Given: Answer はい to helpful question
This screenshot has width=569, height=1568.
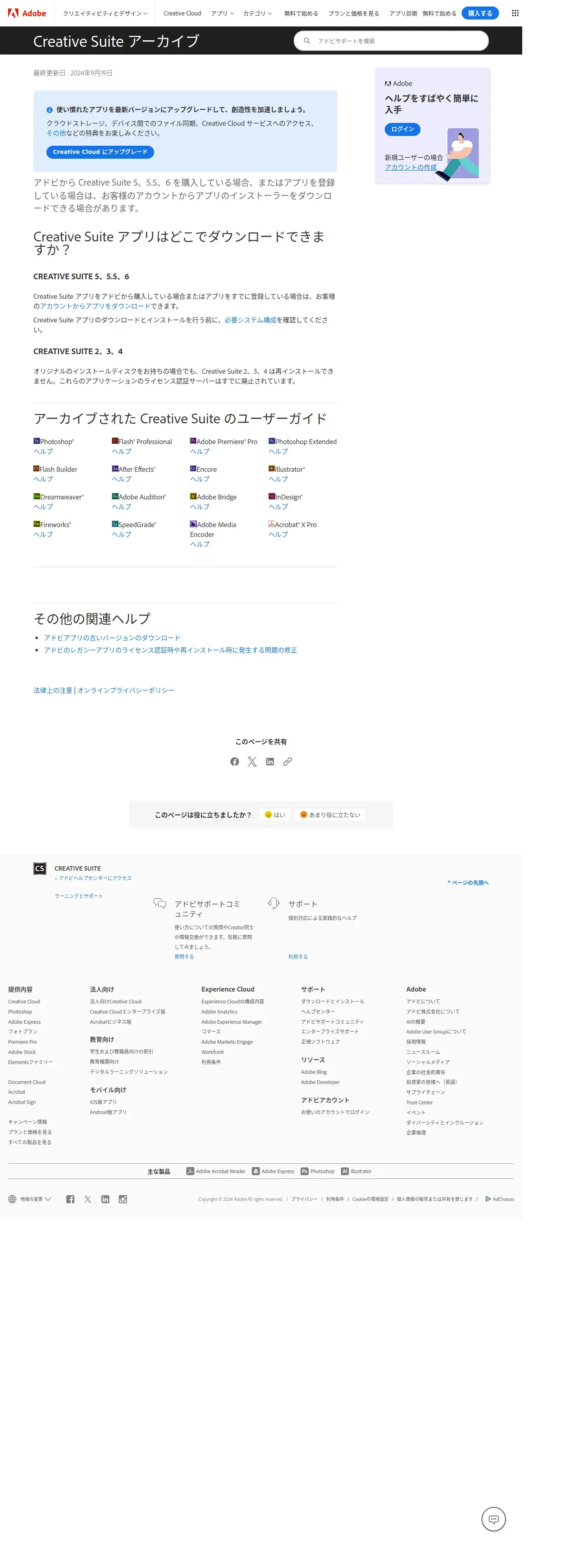Looking at the screenshot, I should pyautogui.click(x=275, y=815).
